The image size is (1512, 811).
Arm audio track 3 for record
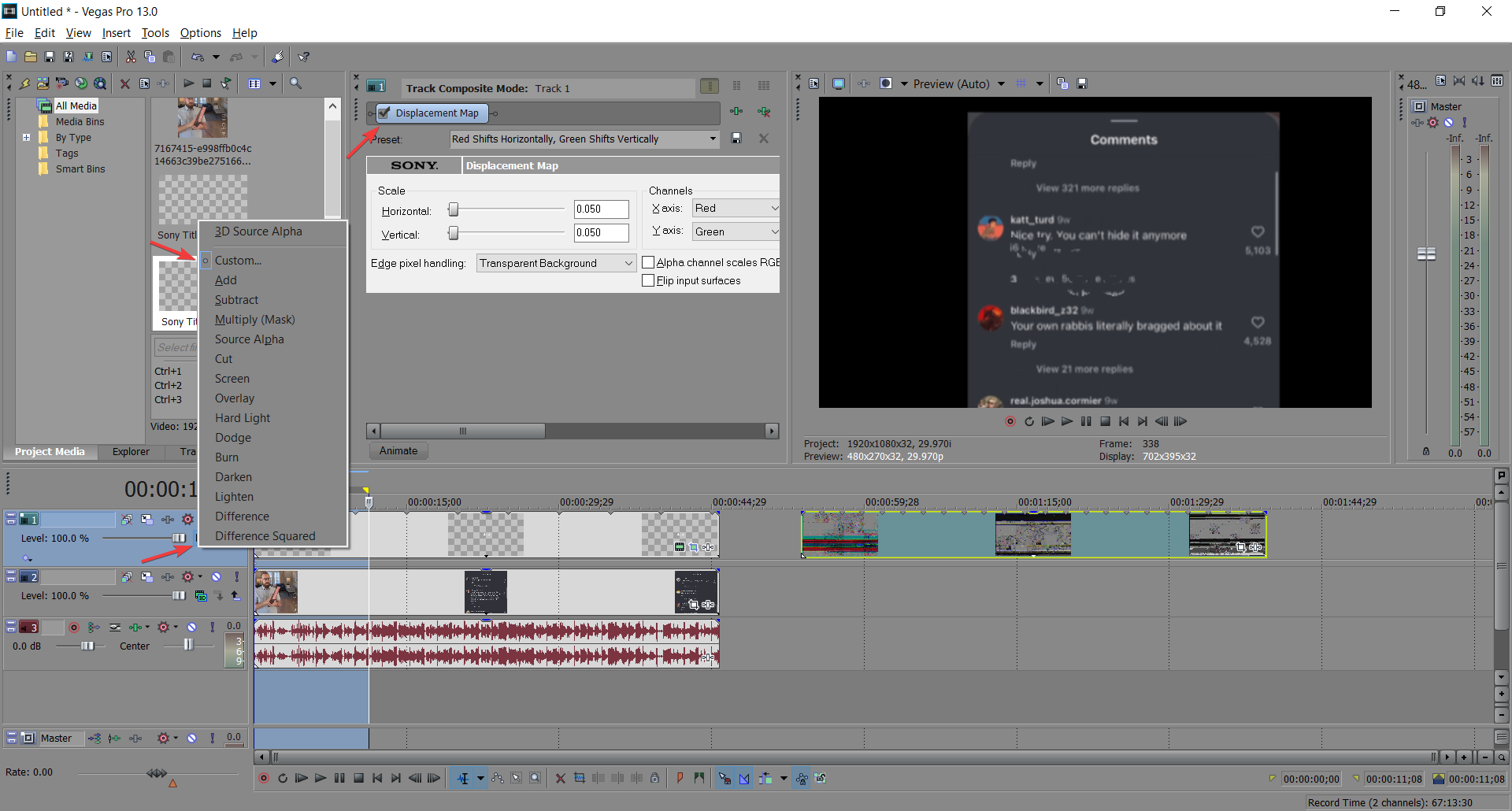pyautogui.click(x=74, y=628)
